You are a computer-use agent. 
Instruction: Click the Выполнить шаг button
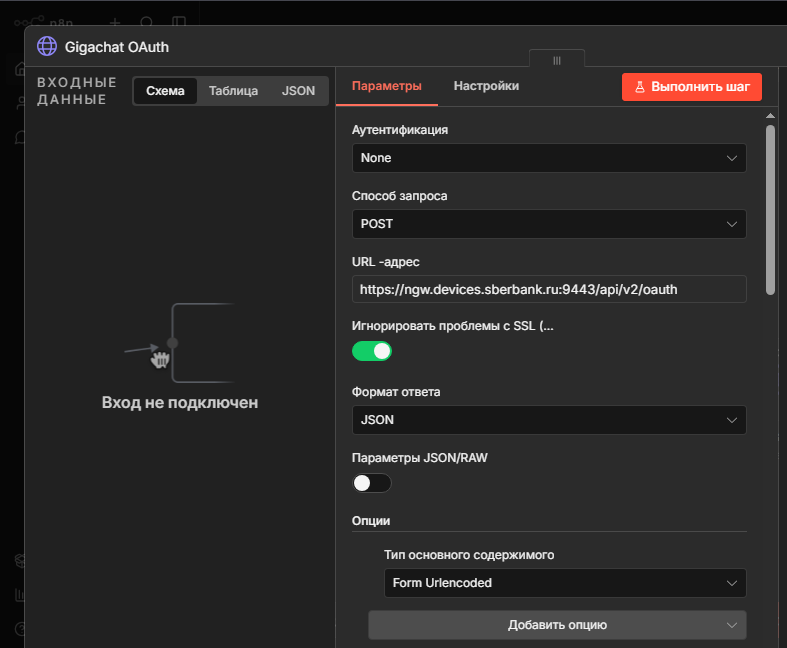coord(692,87)
